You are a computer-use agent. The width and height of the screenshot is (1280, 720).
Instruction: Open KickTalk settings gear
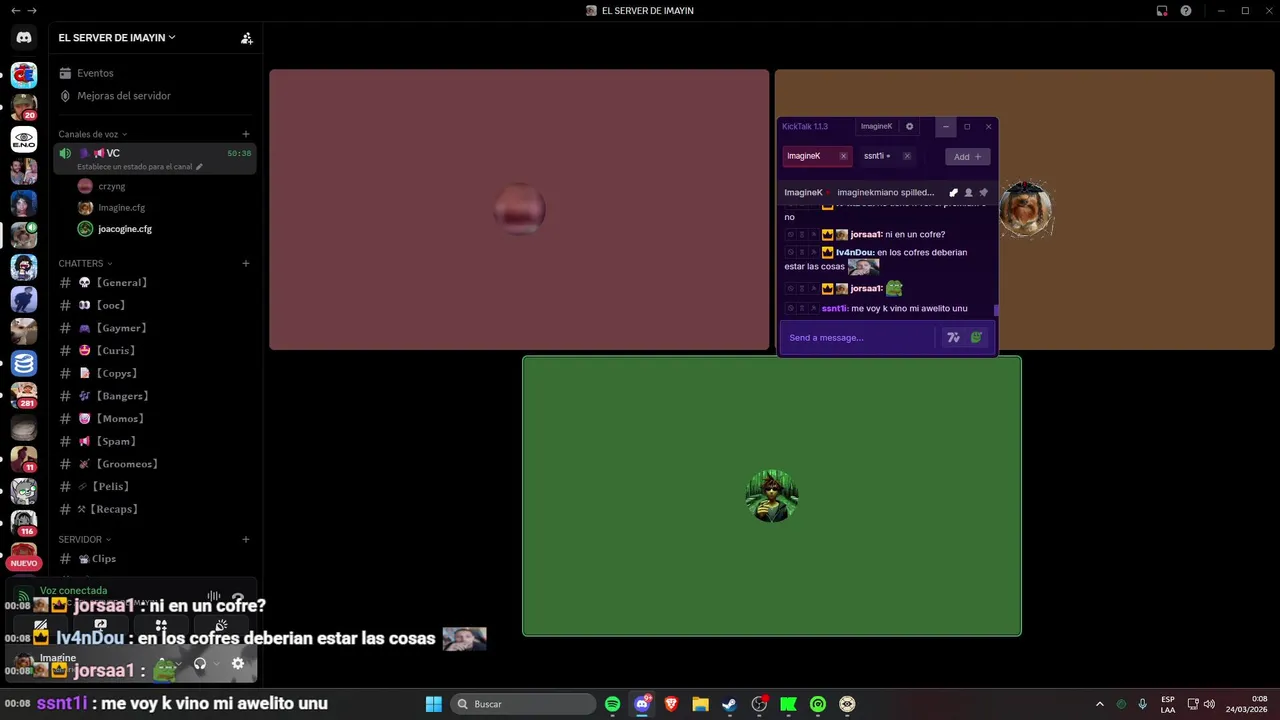[x=909, y=127]
